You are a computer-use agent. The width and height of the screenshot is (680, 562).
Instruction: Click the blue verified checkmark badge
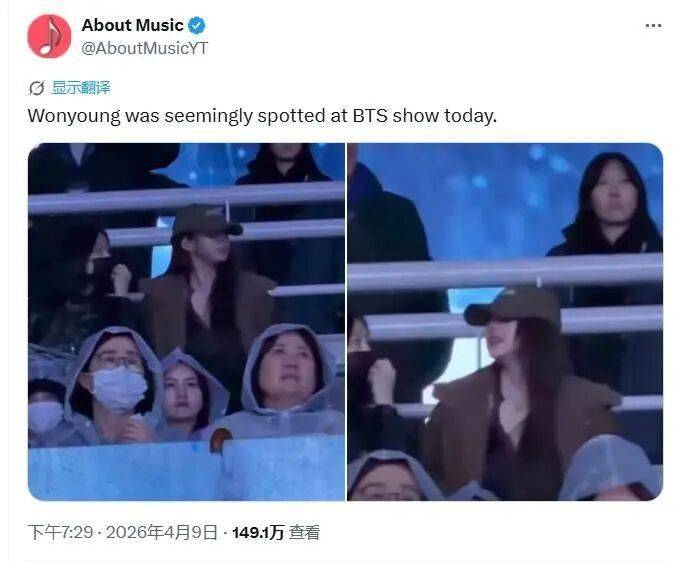(196, 26)
